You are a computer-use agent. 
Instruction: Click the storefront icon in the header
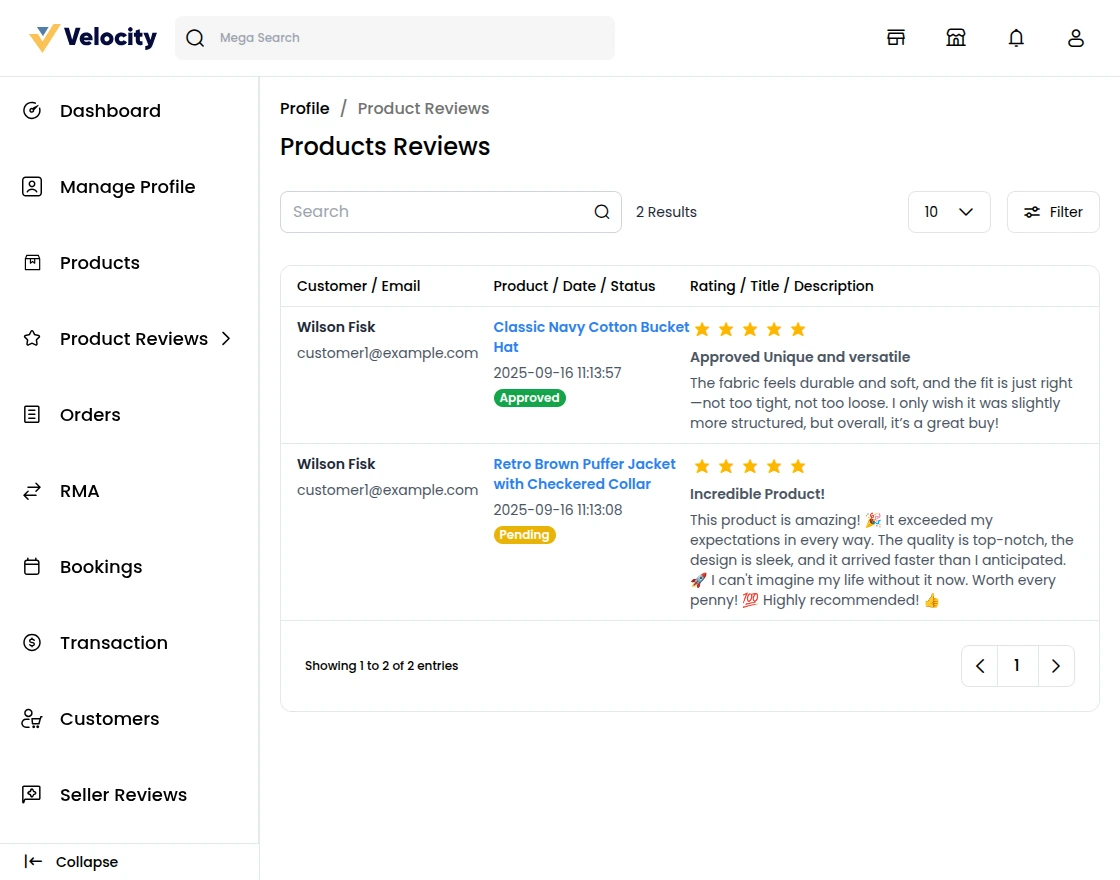point(896,37)
